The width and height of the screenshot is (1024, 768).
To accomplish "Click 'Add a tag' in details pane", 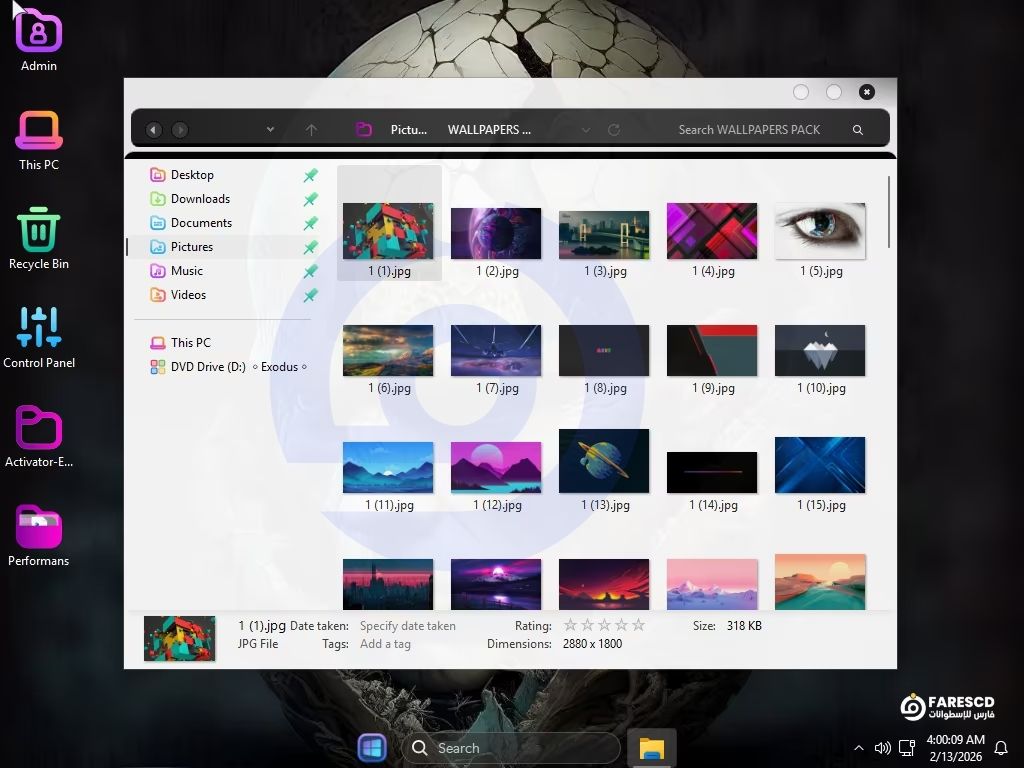I will 385,644.
